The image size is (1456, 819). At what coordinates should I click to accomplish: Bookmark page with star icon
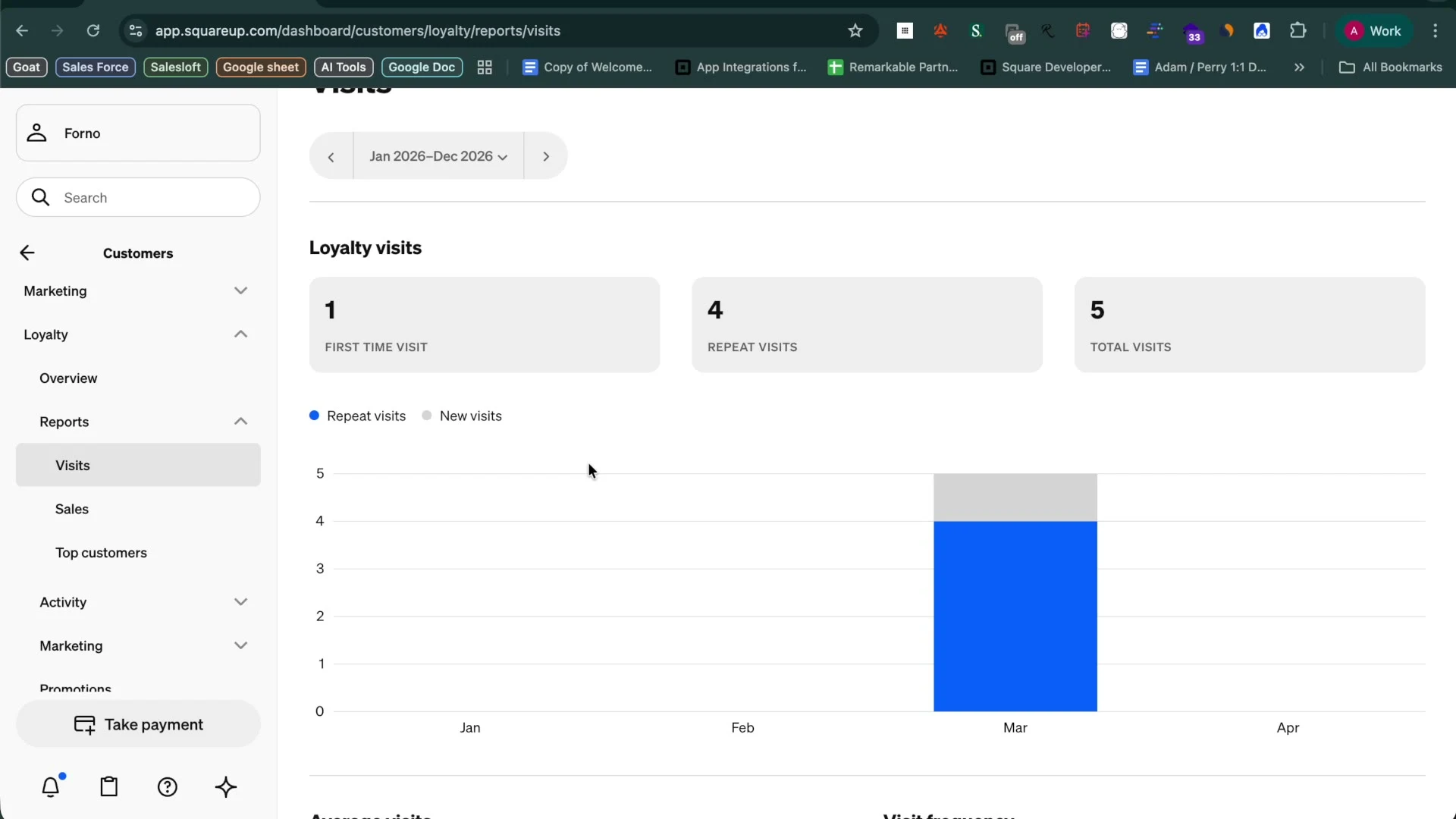point(855,31)
